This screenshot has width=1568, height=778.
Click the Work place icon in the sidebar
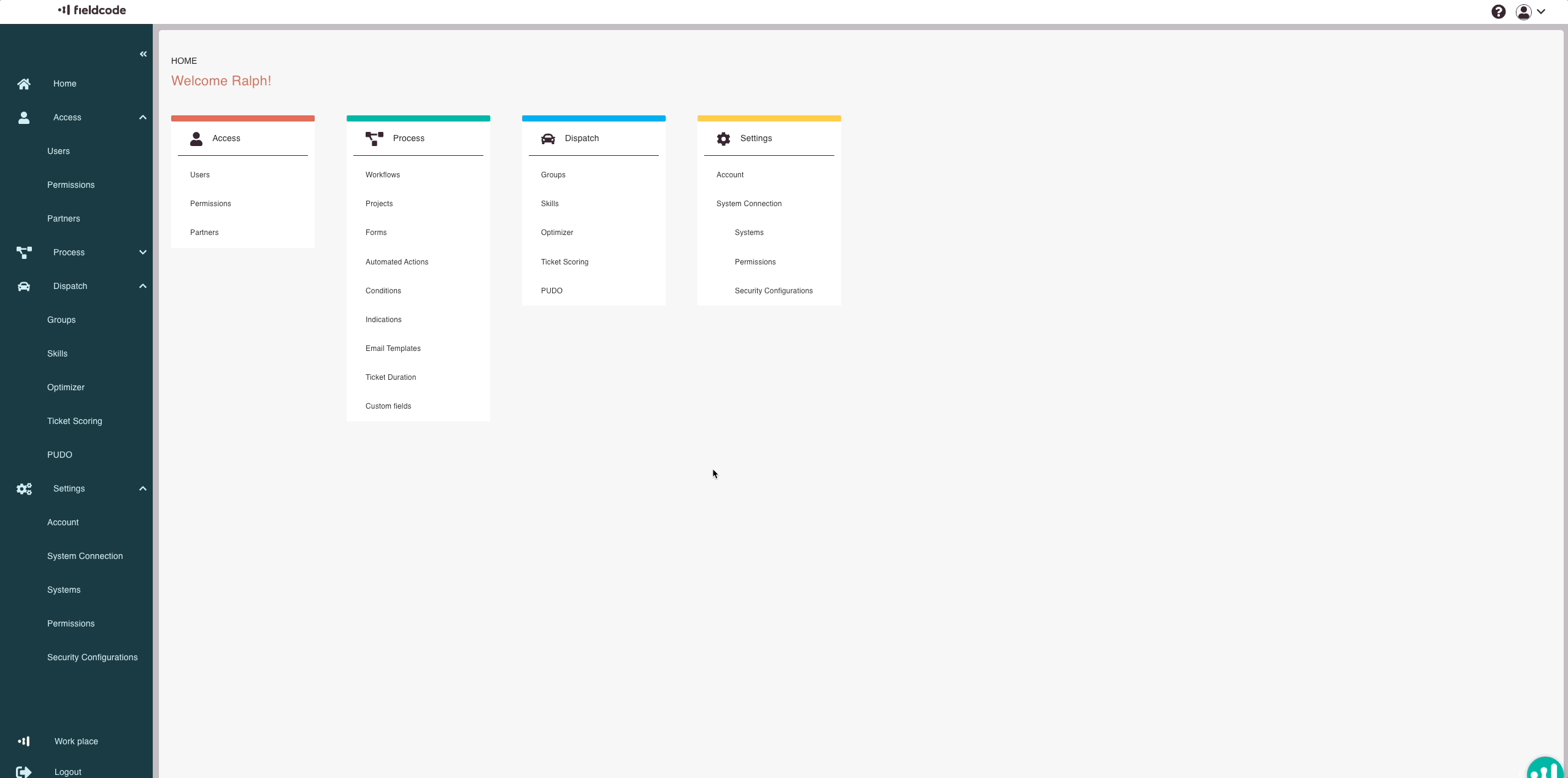[x=24, y=741]
